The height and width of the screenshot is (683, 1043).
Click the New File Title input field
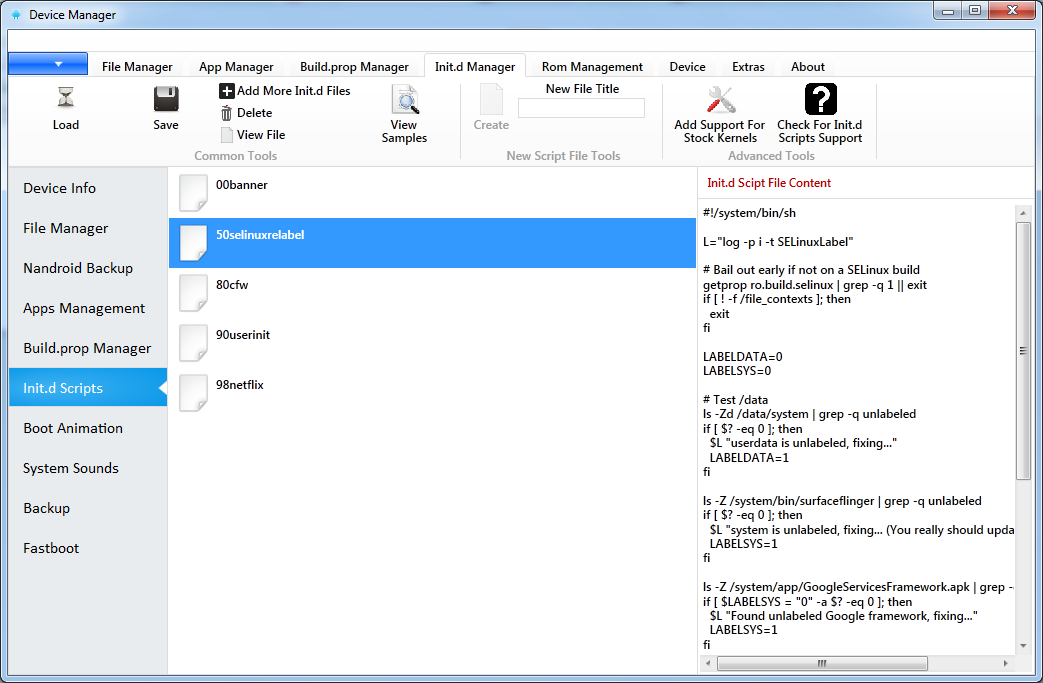coord(581,108)
